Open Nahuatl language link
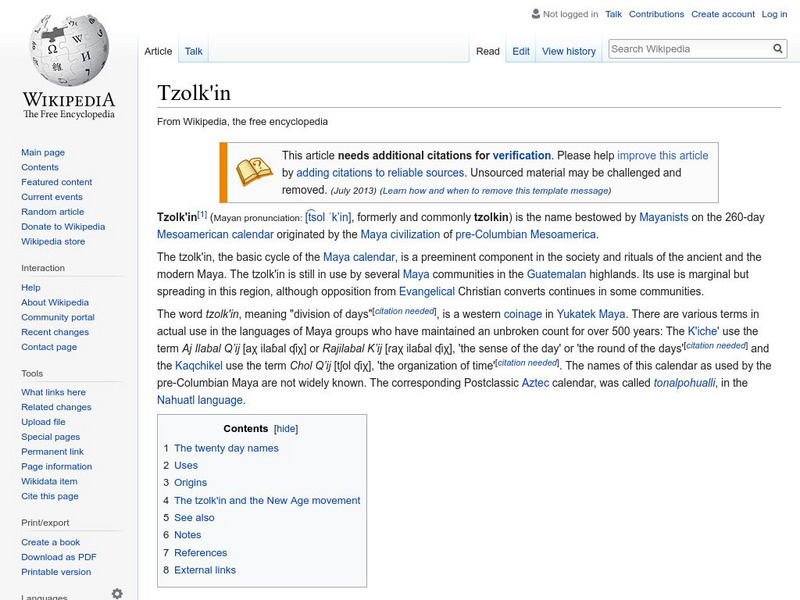The width and height of the screenshot is (800, 600). pos(199,400)
